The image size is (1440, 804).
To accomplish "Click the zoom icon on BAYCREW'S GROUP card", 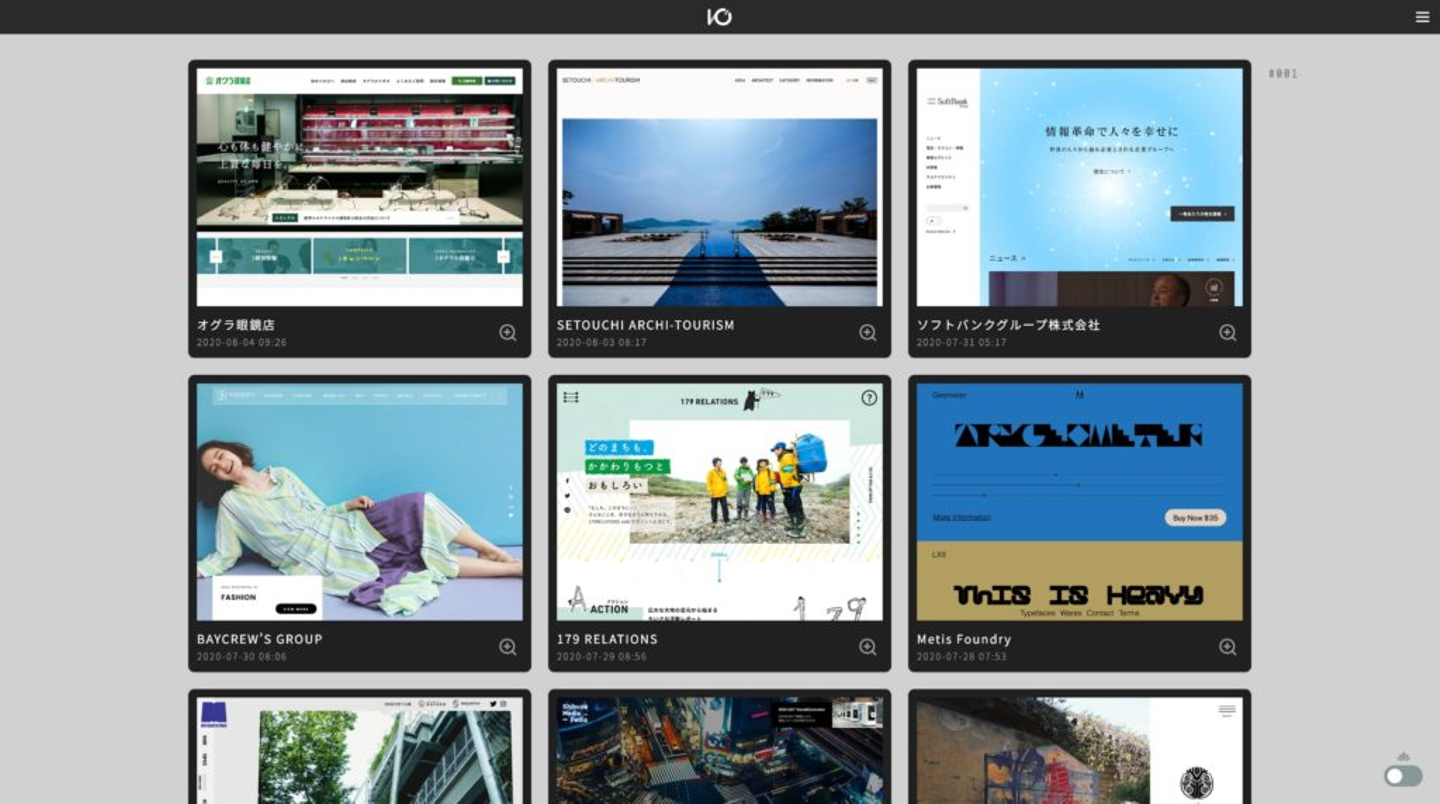I will point(508,647).
